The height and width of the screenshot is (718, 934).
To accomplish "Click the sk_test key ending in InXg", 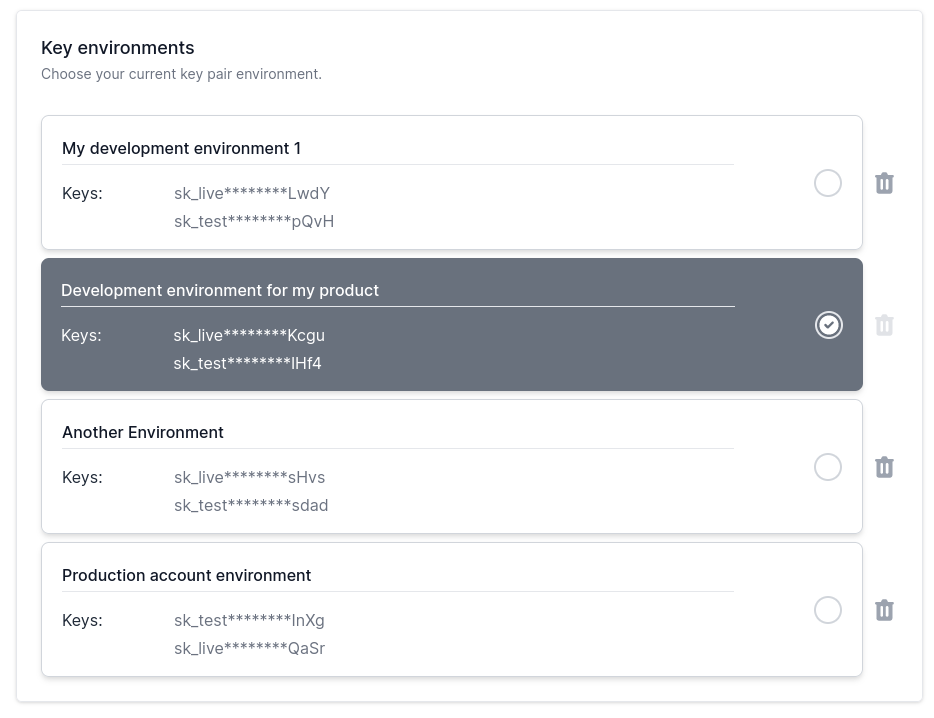I will (x=249, y=620).
